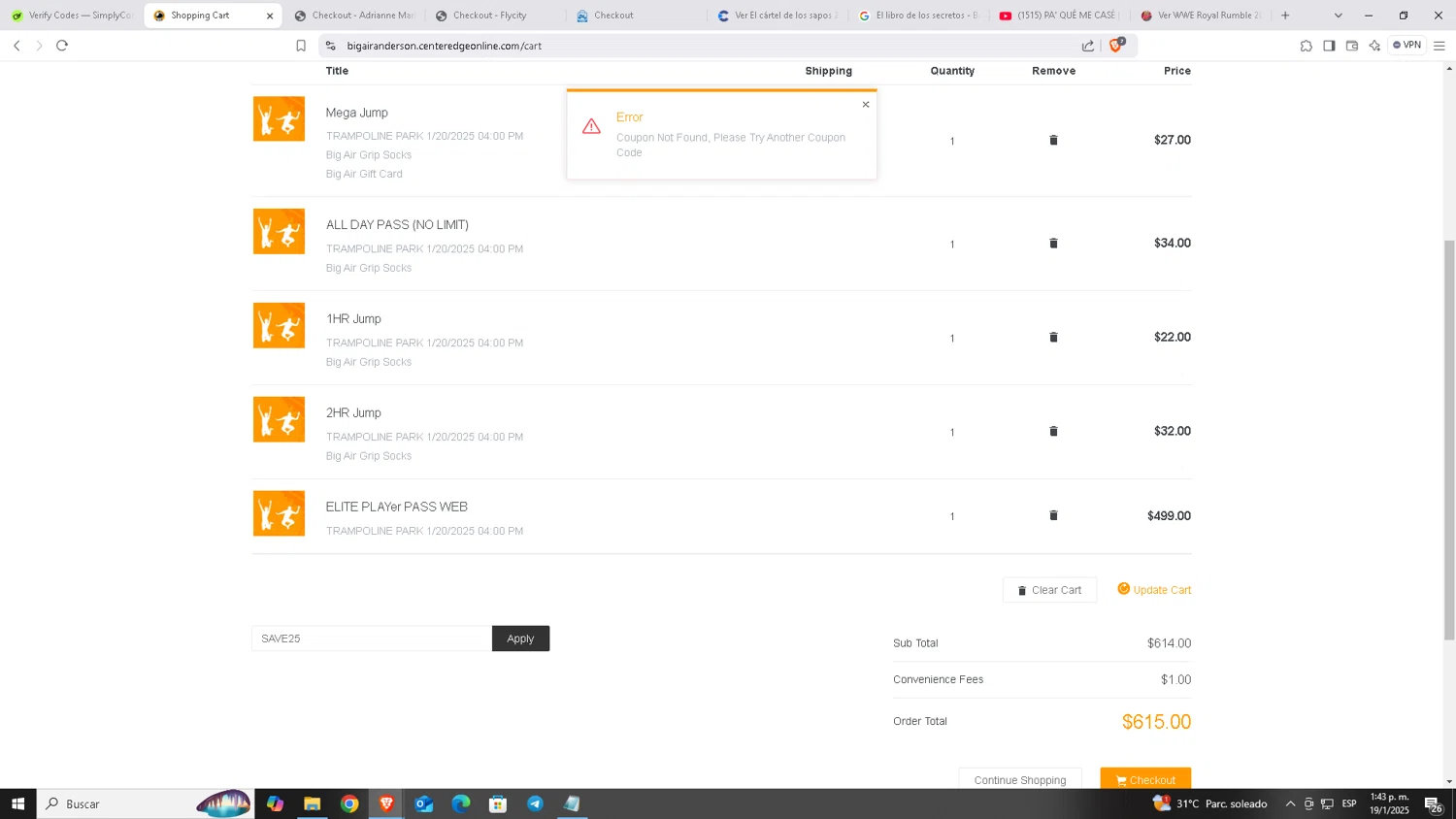Click Continue Shopping button

click(x=1020, y=779)
